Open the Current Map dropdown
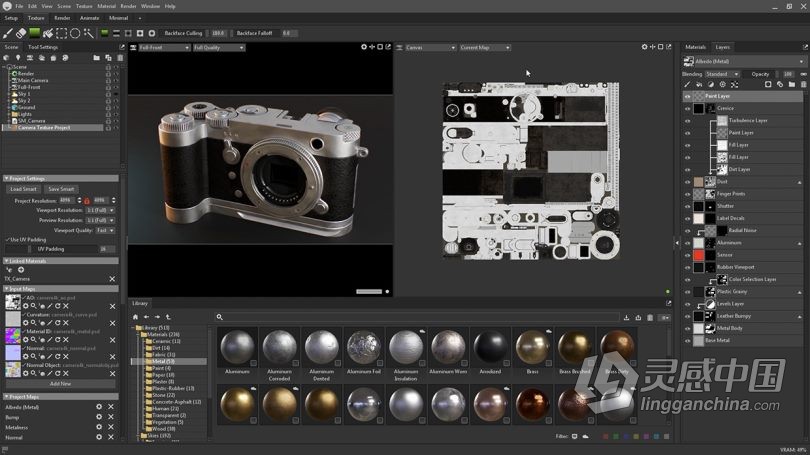Image resolution: width=810 pixels, height=455 pixels. click(x=485, y=48)
